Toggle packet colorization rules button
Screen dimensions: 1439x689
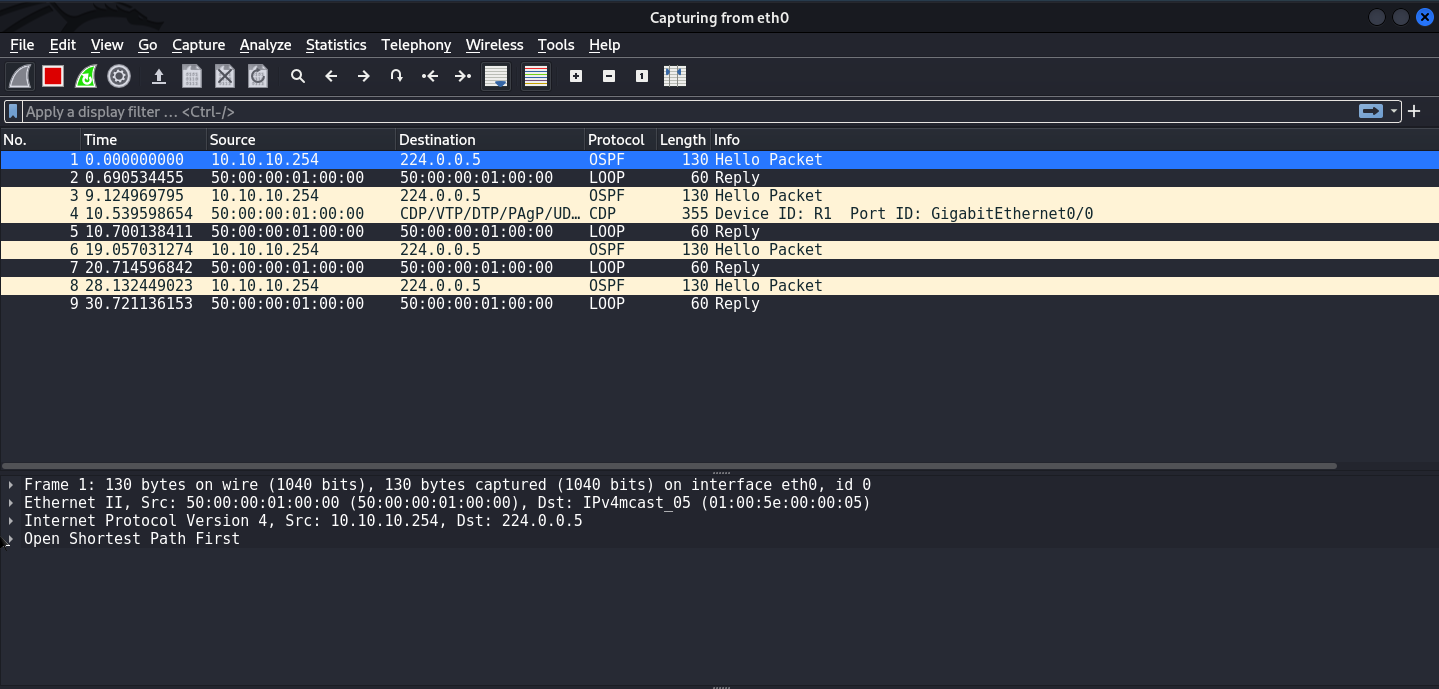(x=536, y=76)
